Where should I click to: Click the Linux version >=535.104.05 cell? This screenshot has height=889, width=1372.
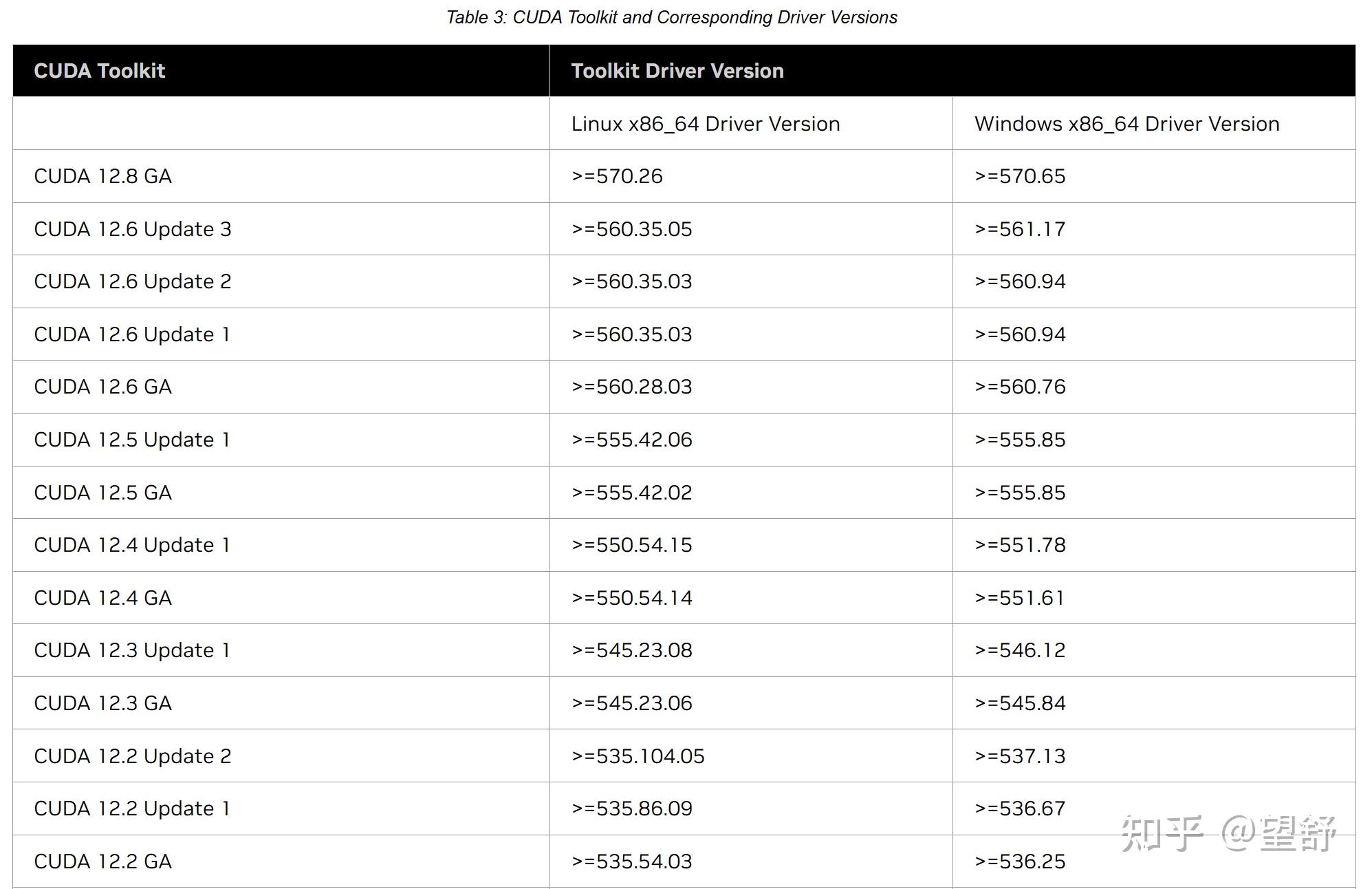638,756
